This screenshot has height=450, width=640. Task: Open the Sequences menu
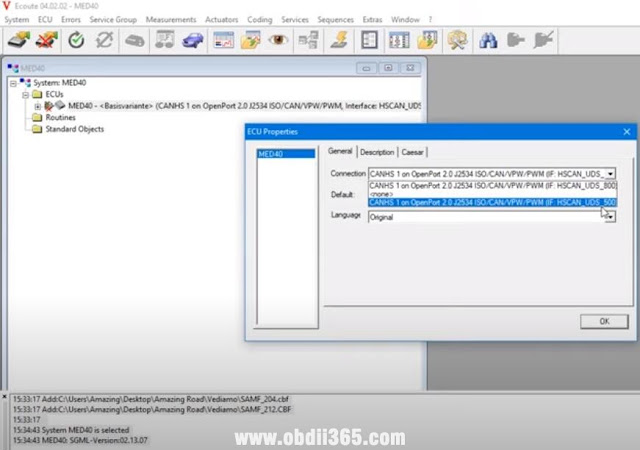[336, 20]
